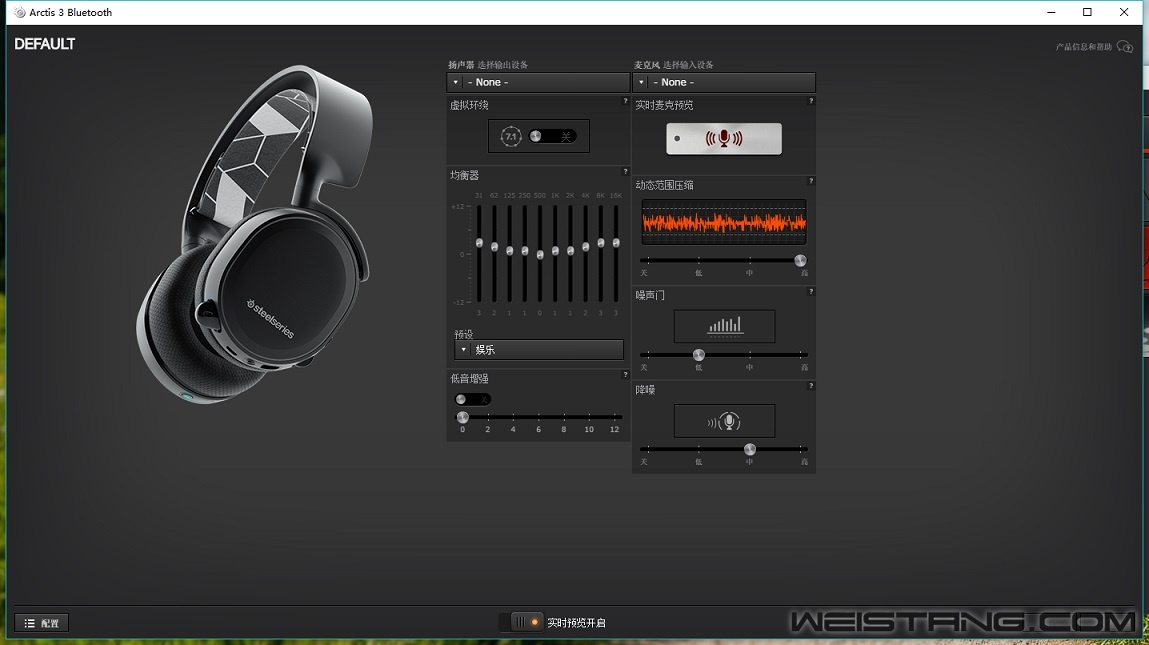This screenshot has height=645, width=1149.
Task: Click the speaker dropdown arrow
Action: click(x=456, y=82)
